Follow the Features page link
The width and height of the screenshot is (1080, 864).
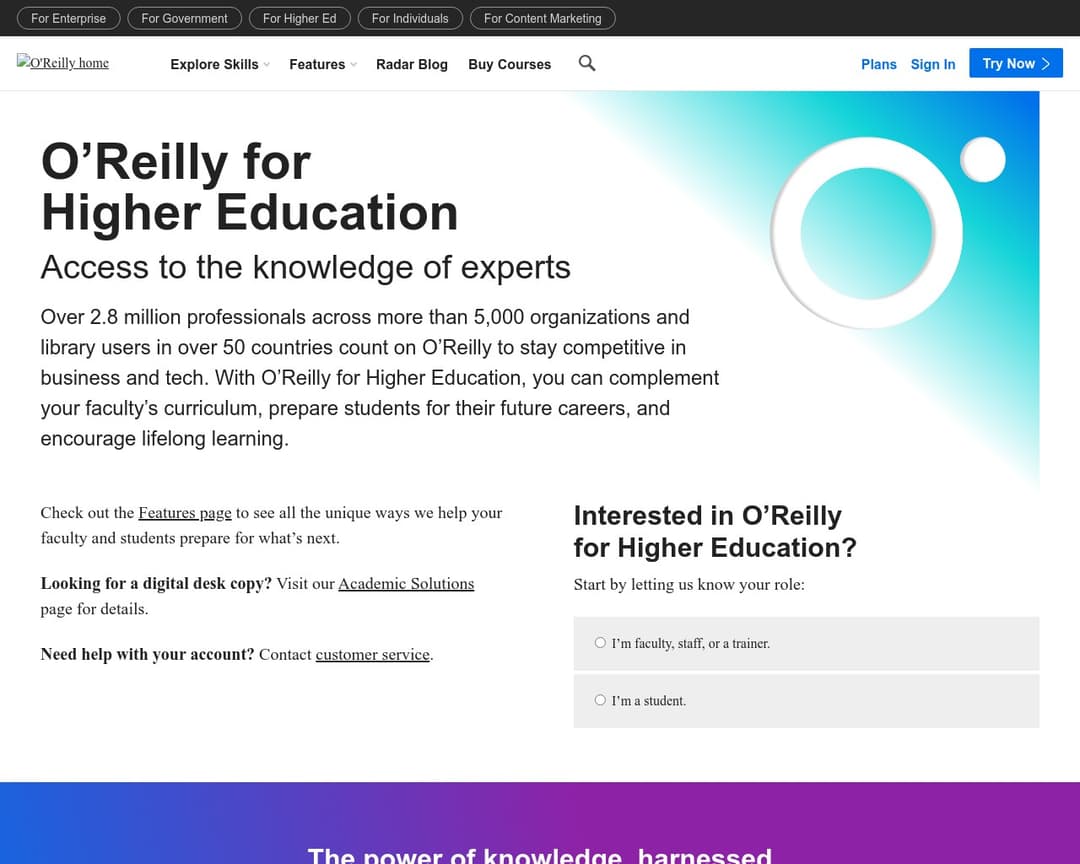185,513
